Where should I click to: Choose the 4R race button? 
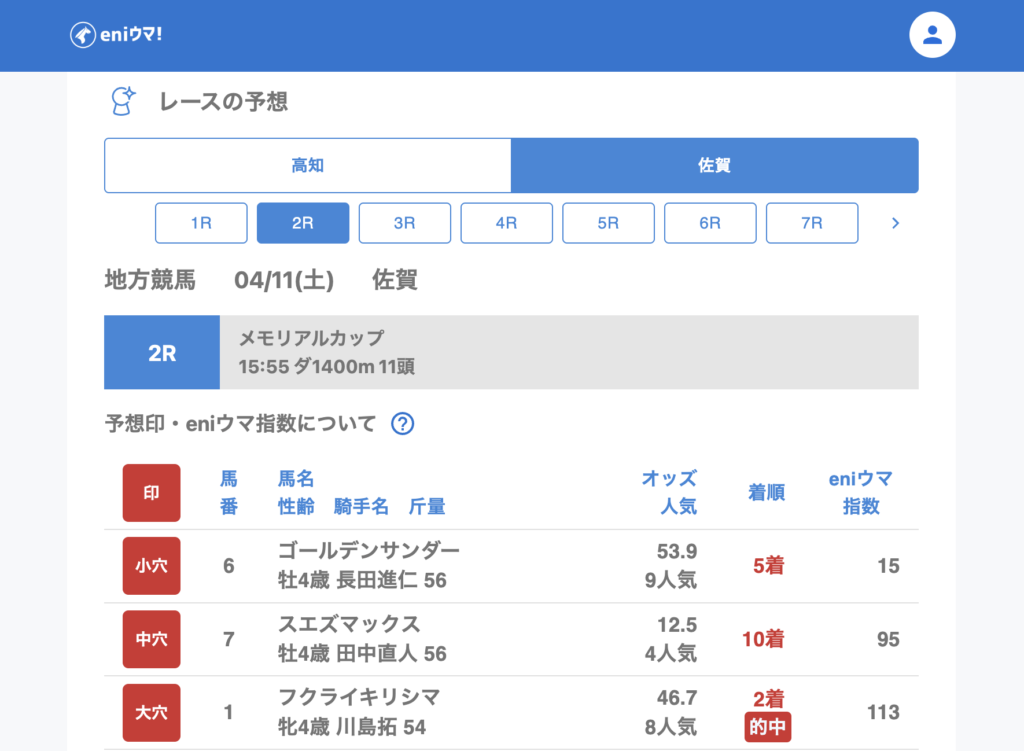click(x=506, y=223)
